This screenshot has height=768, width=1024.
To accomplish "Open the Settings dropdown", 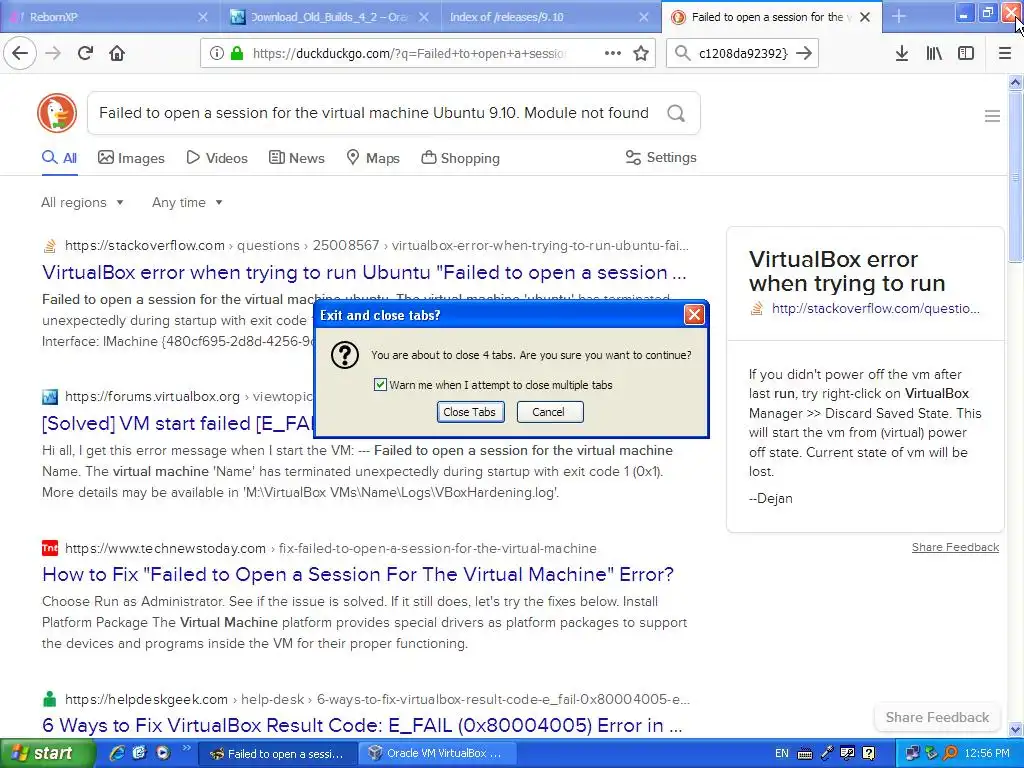I will click(x=661, y=157).
